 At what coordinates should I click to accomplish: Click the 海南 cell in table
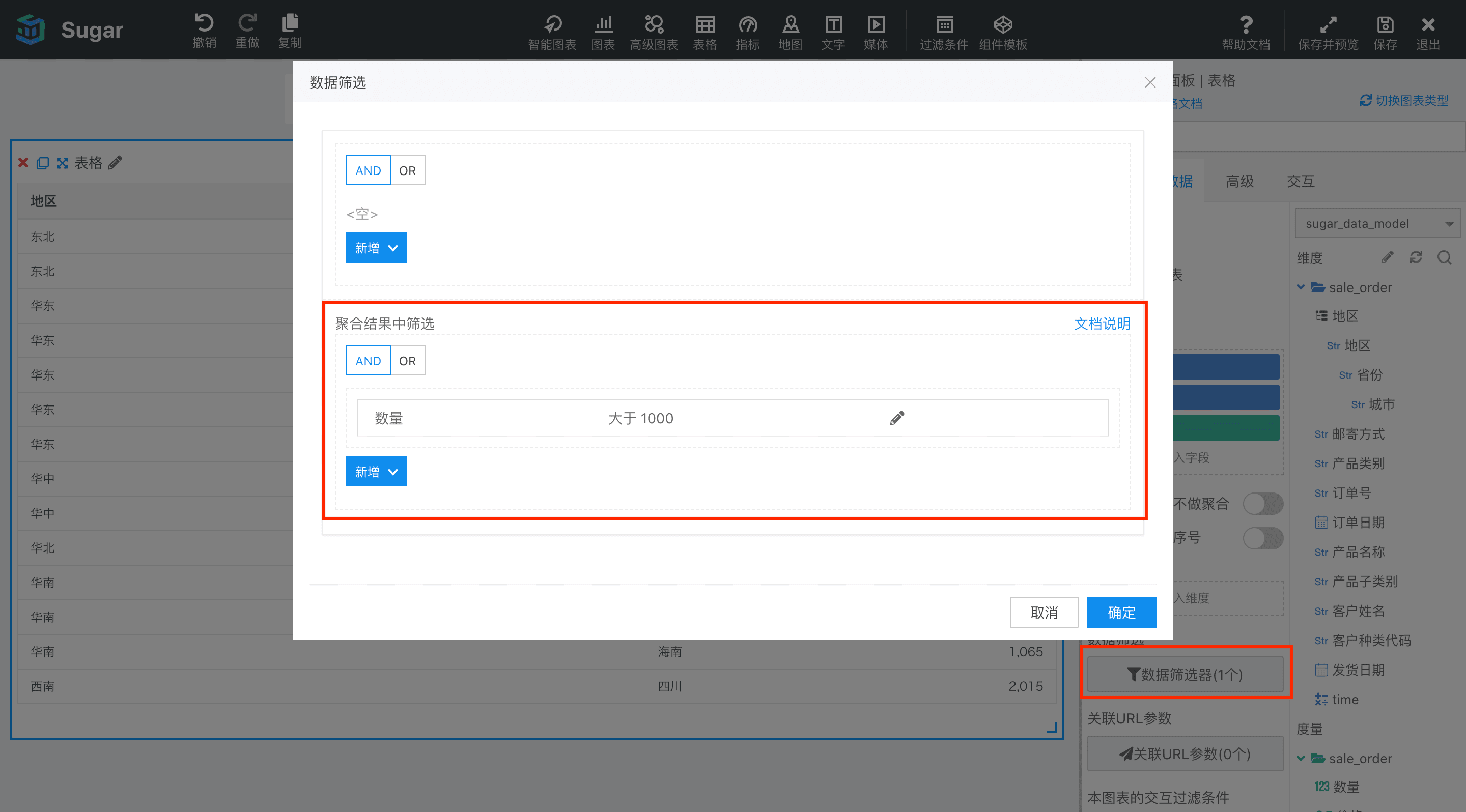click(x=670, y=652)
